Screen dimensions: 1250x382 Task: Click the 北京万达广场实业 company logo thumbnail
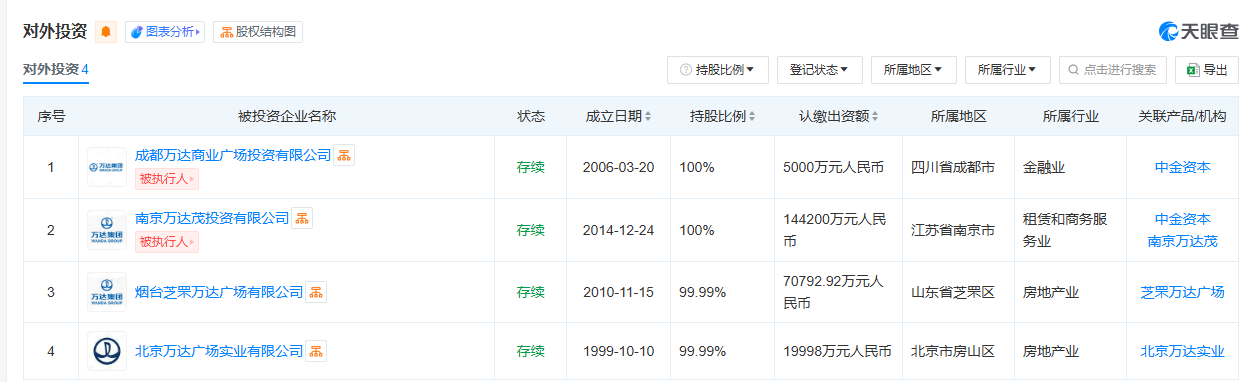(x=107, y=351)
